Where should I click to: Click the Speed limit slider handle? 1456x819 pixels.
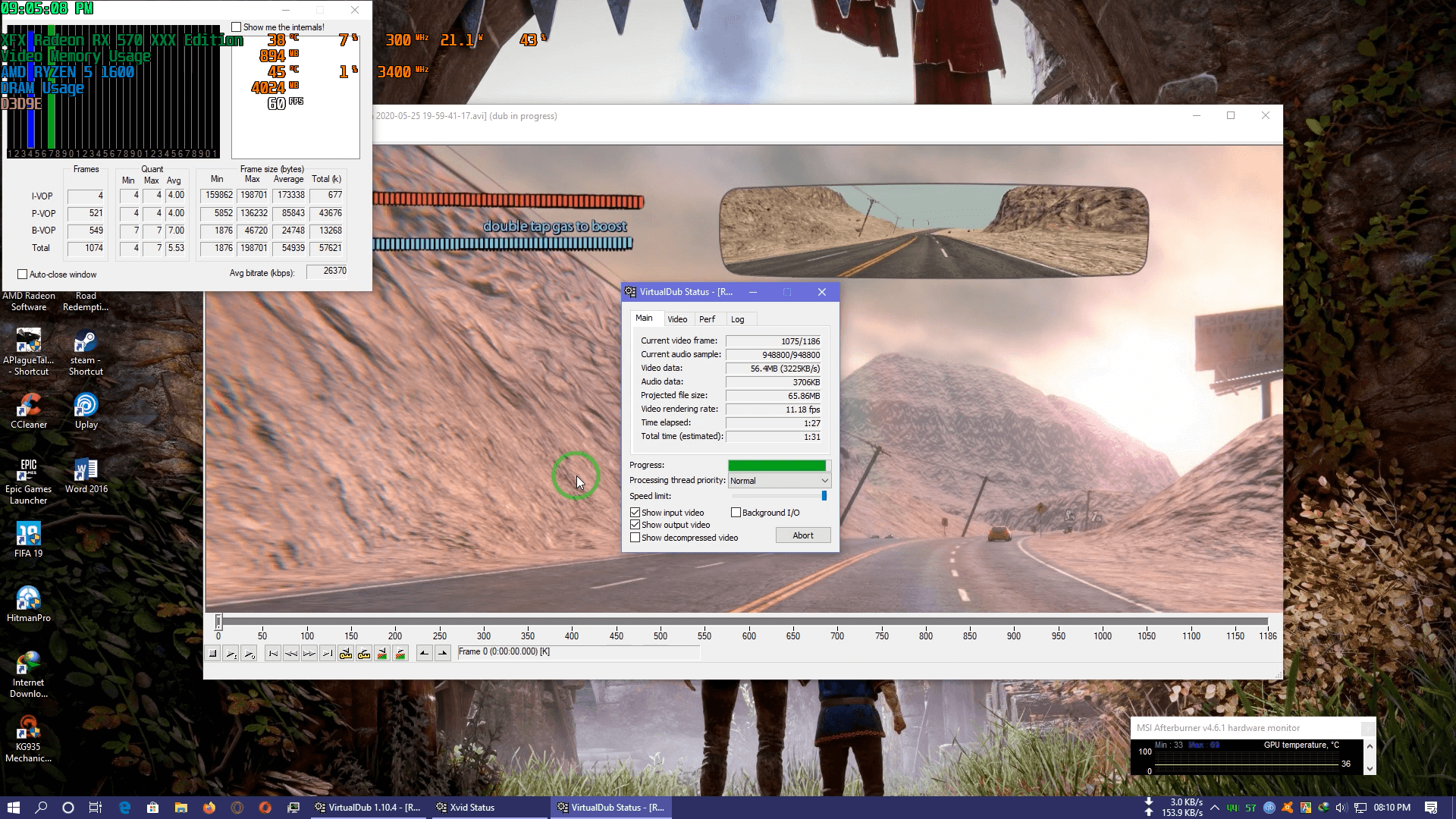[x=824, y=496]
